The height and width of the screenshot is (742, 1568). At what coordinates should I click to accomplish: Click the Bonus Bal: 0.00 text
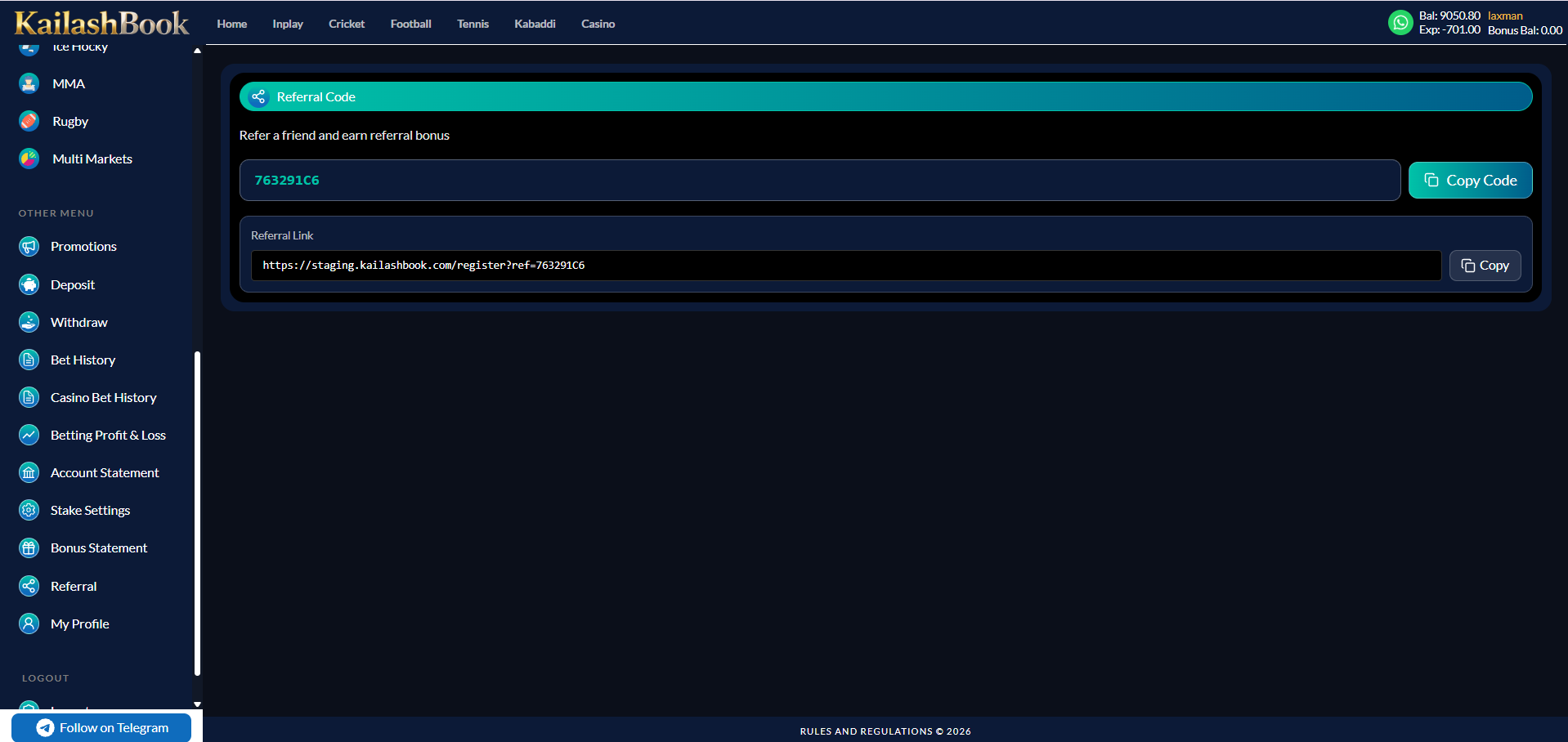[1525, 30]
